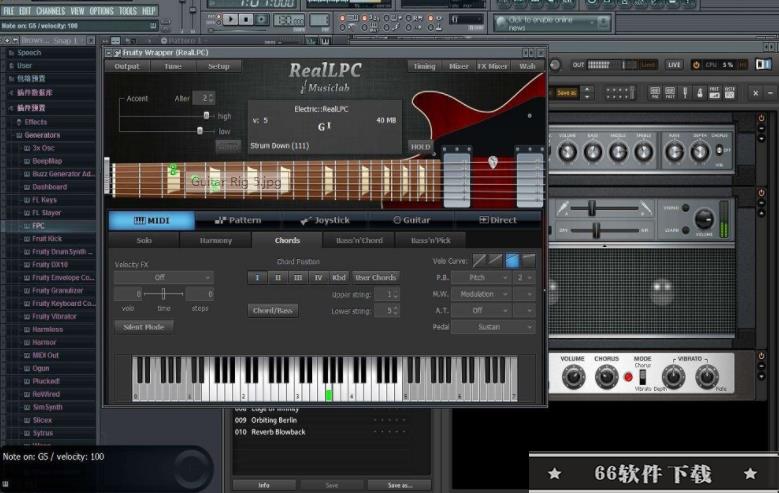
Task: Adjust the Accent Alter stepper
Action: pos(212,98)
